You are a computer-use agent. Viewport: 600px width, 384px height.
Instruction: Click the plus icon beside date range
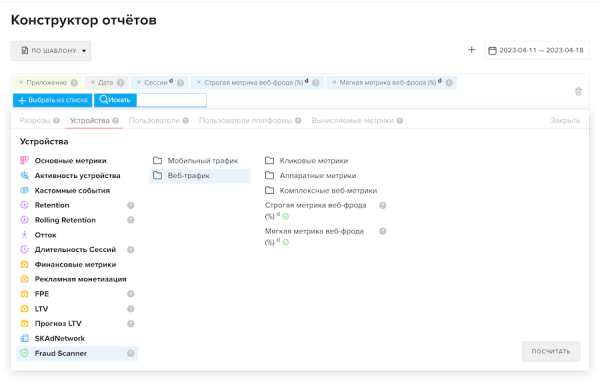pyautogui.click(x=471, y=50)
